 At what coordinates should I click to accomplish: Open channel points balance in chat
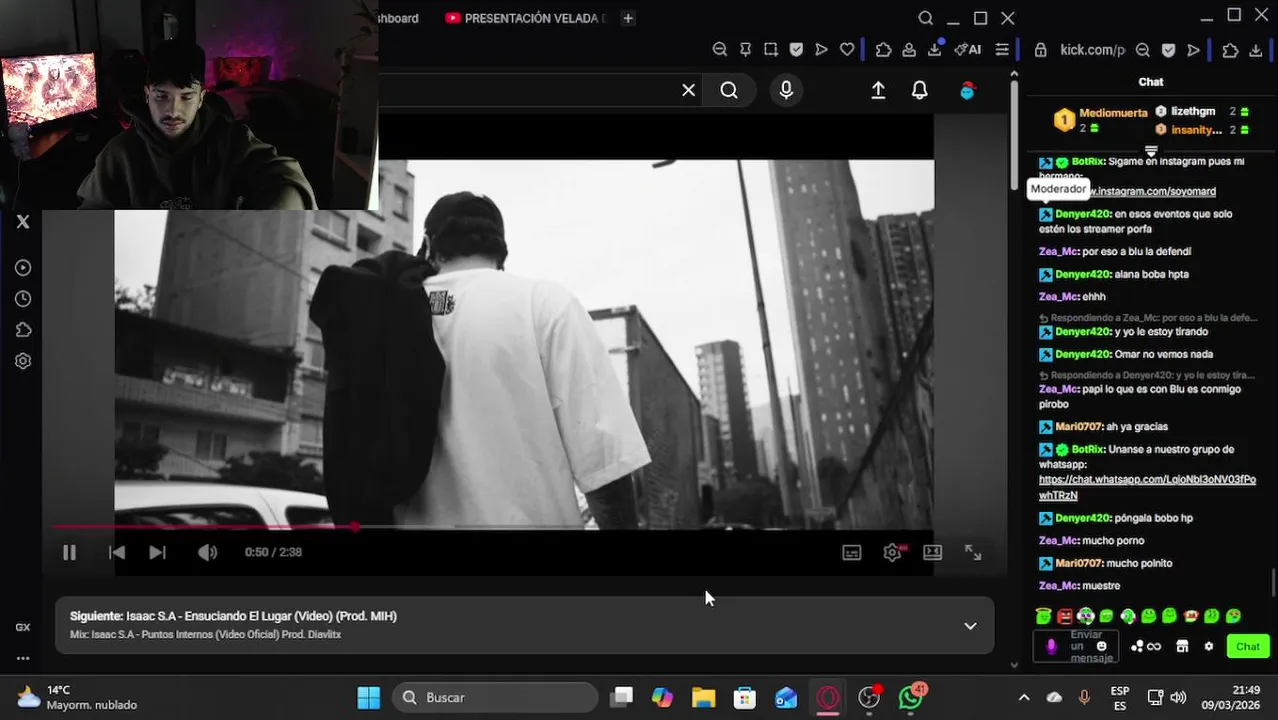[x=1146, y=646]
